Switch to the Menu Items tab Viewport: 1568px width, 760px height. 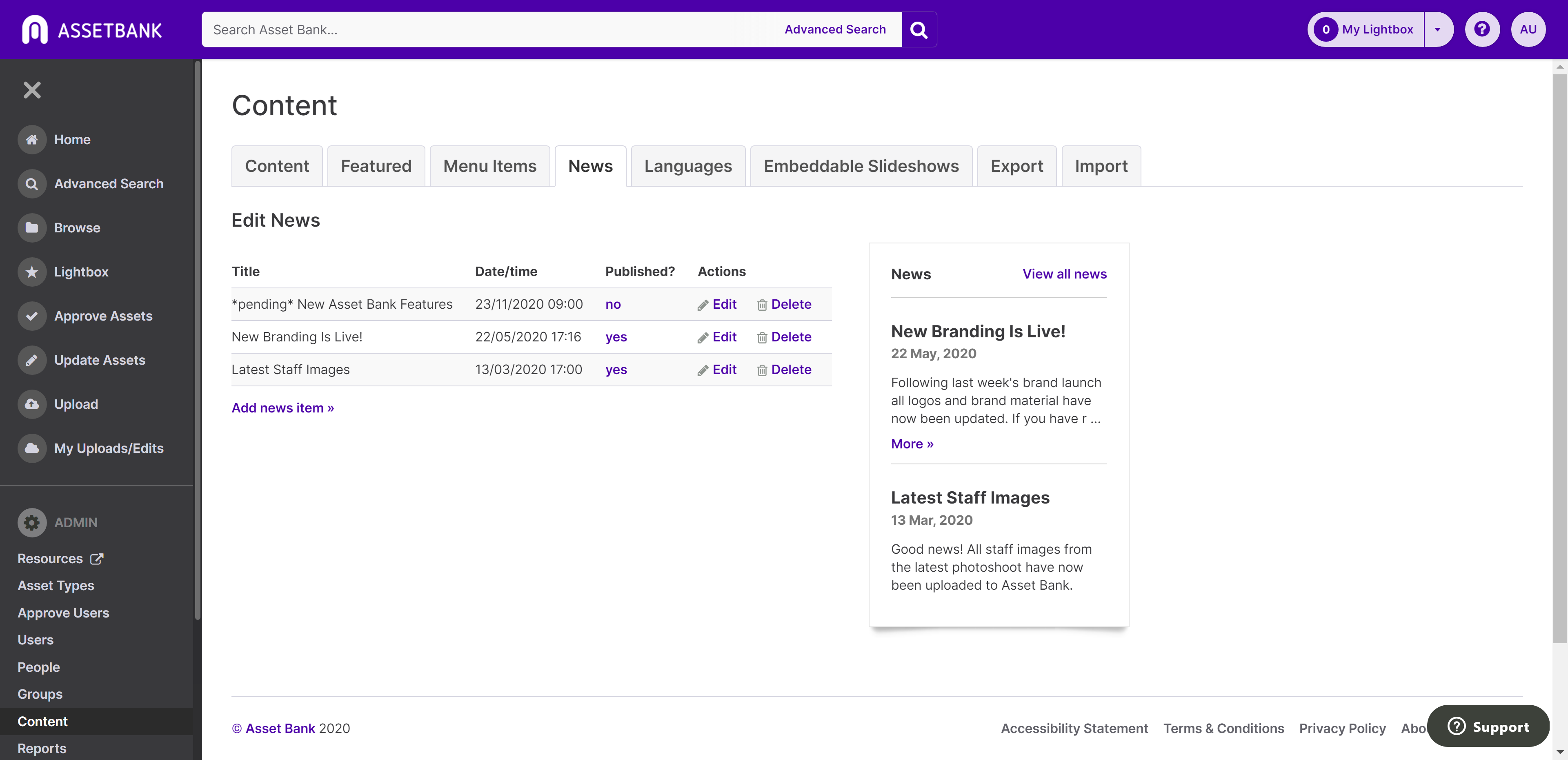tap(490, 166)
